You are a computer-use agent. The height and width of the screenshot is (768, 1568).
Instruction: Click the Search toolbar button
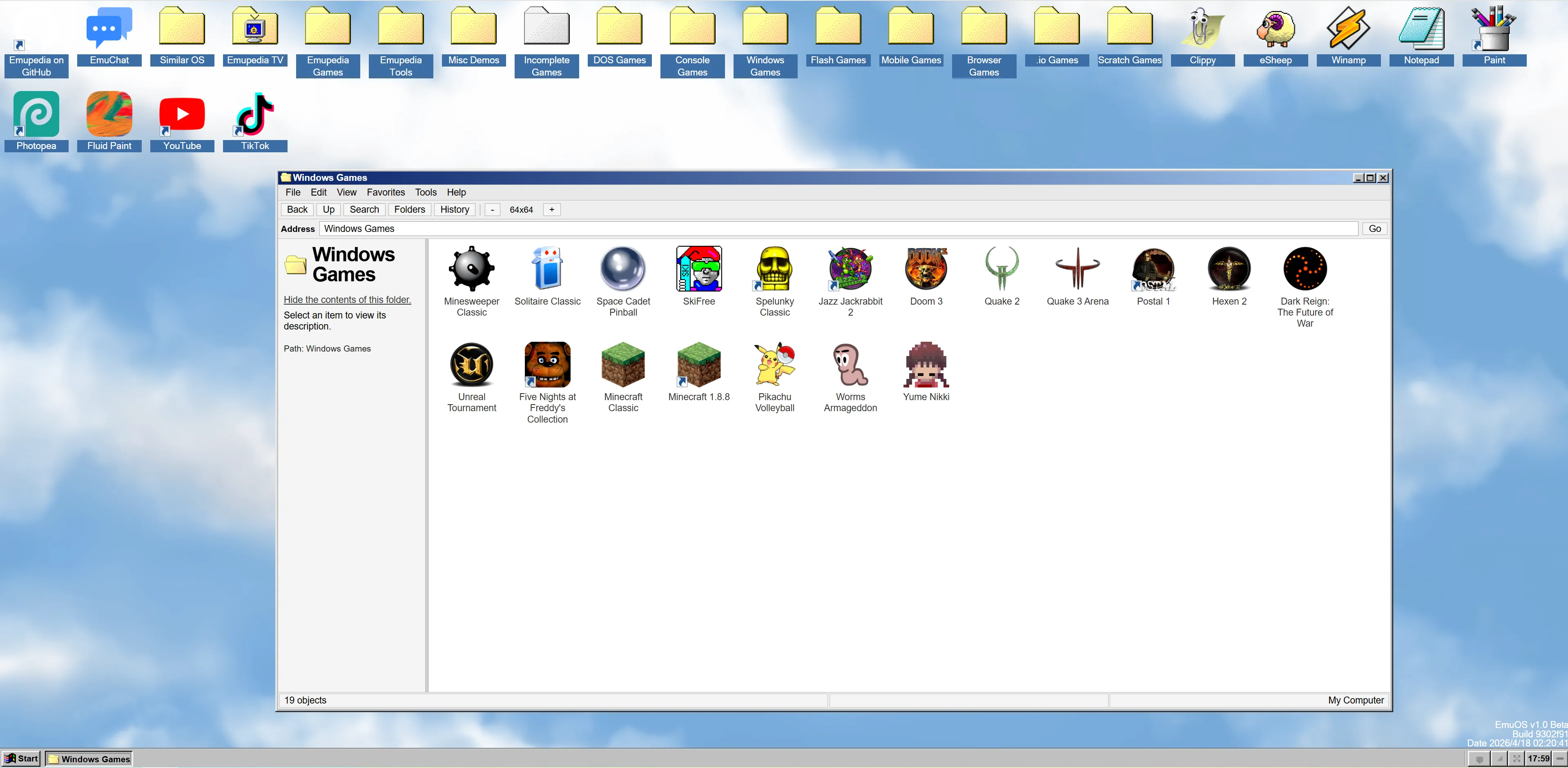pyautogui.click(x=364, y=209)
